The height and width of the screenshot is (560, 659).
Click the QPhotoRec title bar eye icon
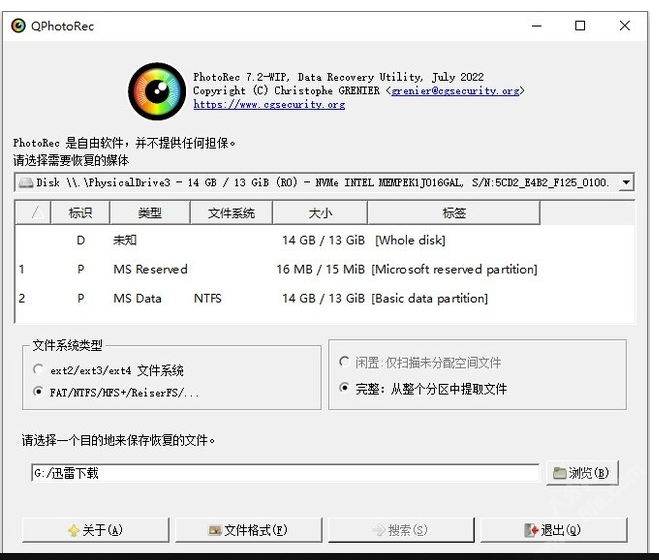pyautogui.click(x=18, y=26)
